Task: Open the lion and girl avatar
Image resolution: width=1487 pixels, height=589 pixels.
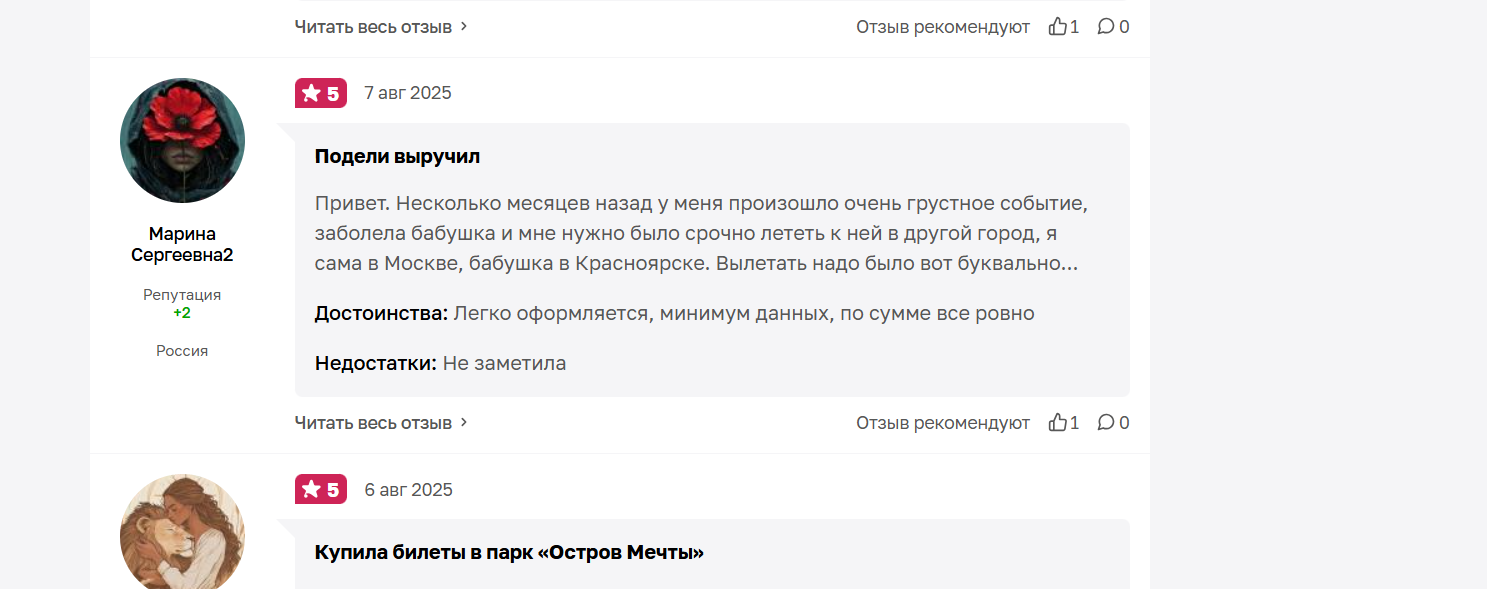Action: pos(182,531)
